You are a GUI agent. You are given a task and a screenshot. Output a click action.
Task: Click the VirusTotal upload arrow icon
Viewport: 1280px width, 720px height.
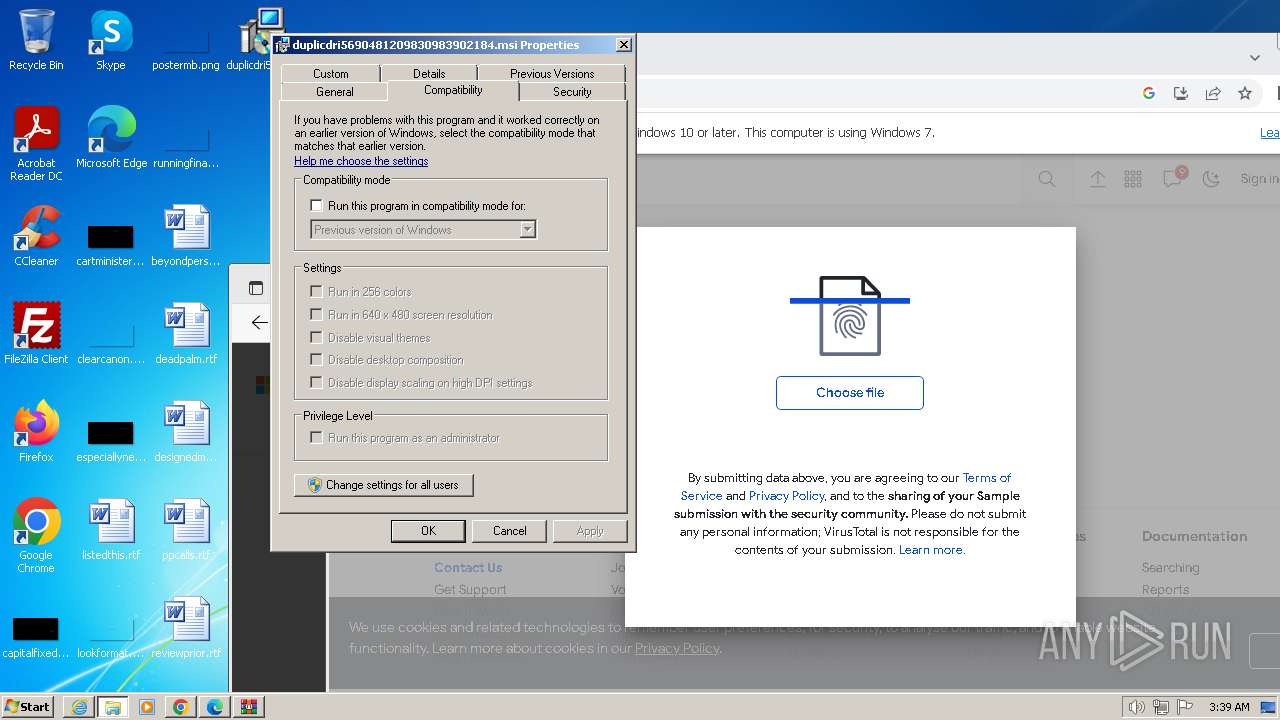[x=1098, y=179]
